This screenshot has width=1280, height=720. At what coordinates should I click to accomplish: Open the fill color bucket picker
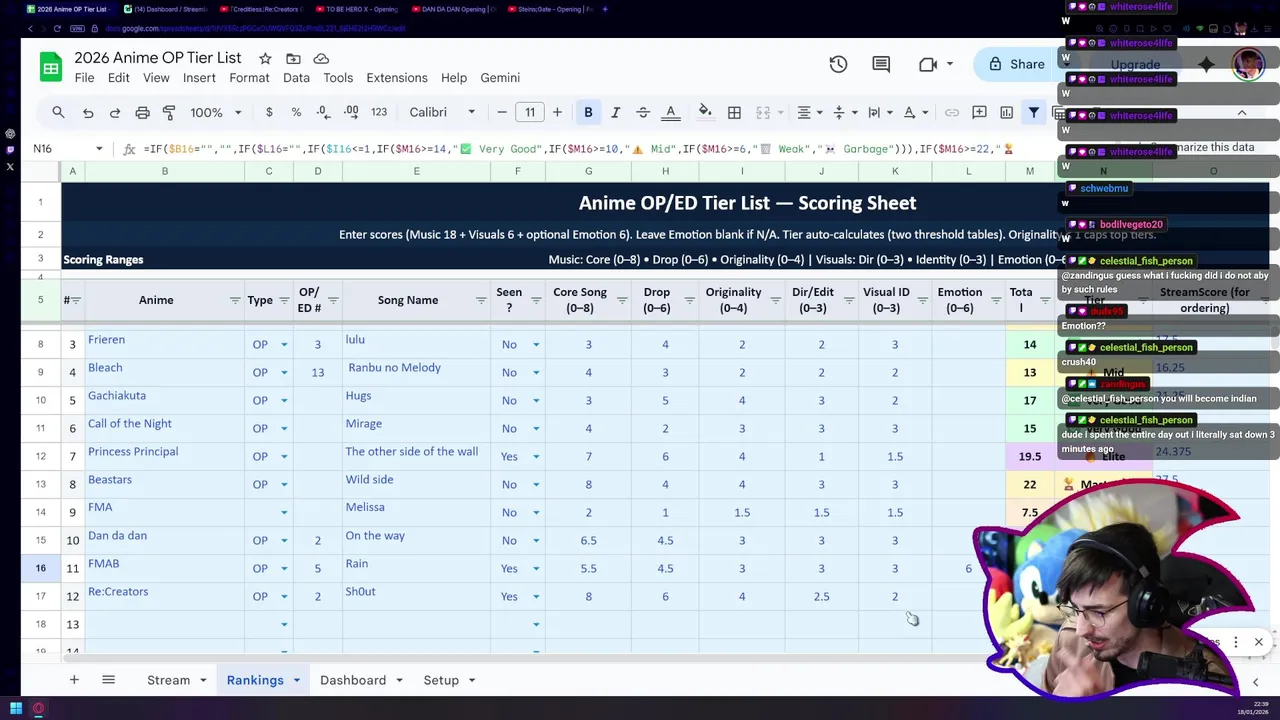pos(705,112)
